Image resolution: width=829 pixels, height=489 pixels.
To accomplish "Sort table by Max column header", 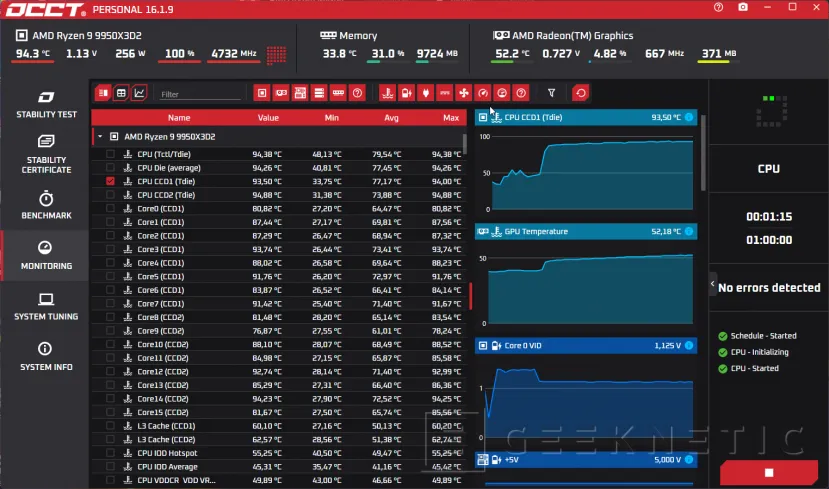I will coord(451,117).
